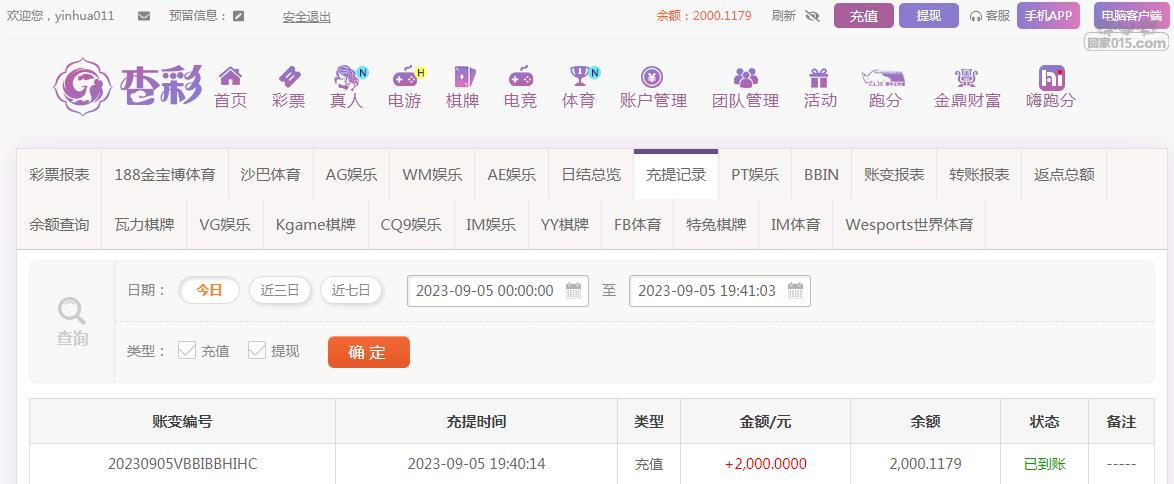Click start date input 2023-09-05 00:00:00
The image size is (1174, 484).
pos(498,291)
